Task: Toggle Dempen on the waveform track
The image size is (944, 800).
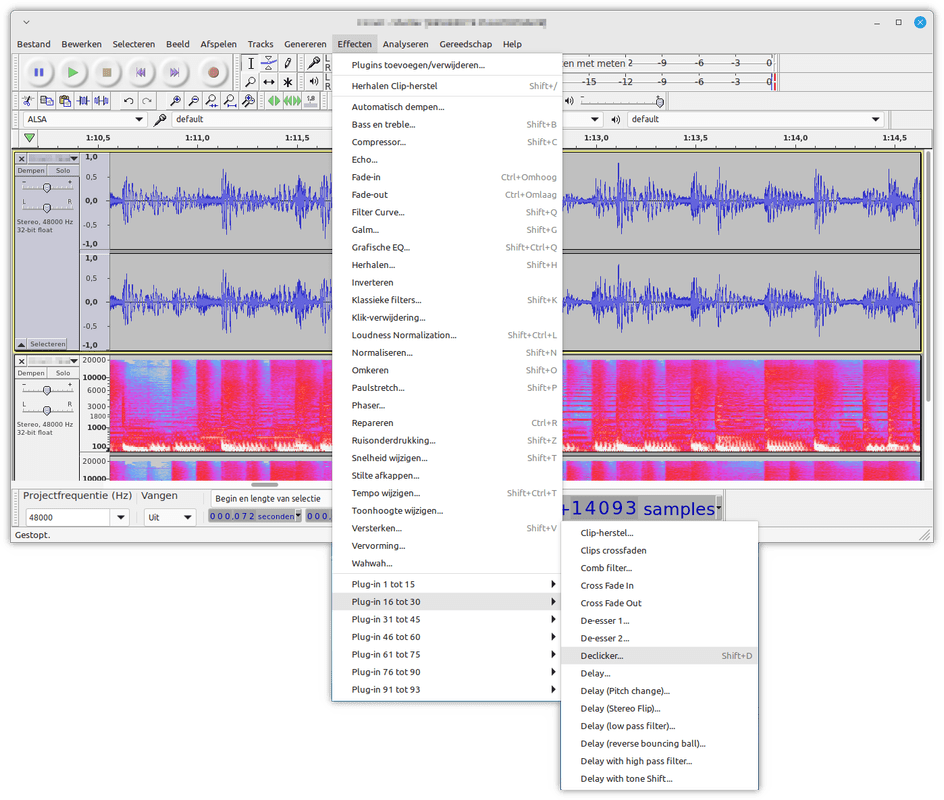Action: coord(31,170)
